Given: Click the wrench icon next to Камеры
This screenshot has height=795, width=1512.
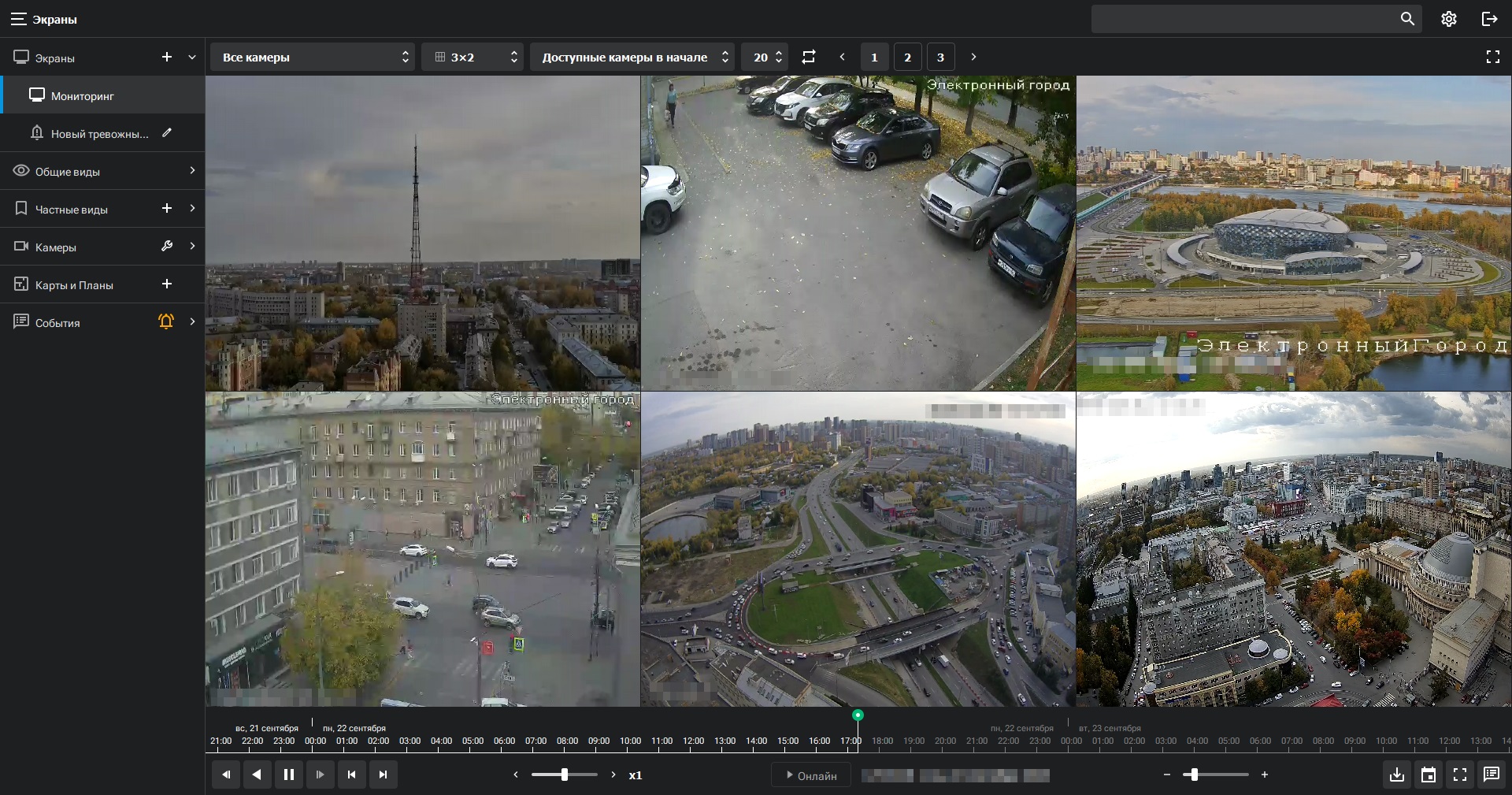Looking at the screenshot, I should (167, 246).
